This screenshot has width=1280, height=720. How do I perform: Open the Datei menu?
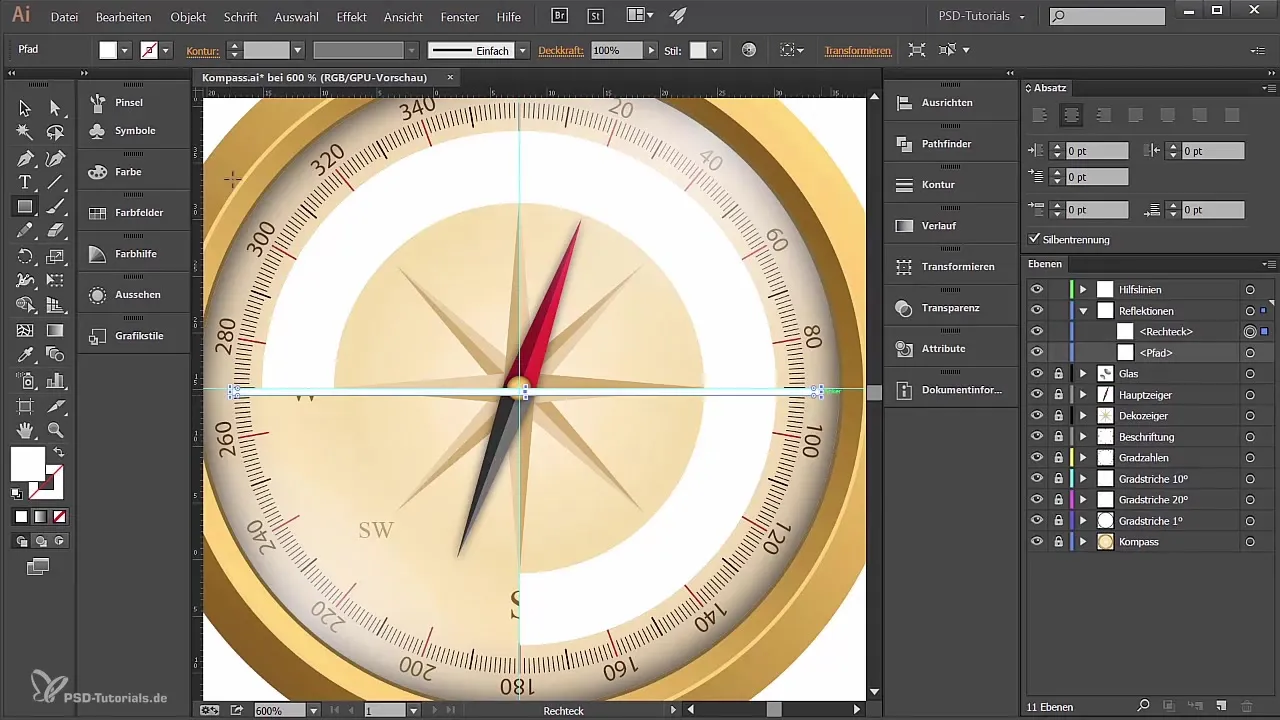pyautogui.click(x=64, y=17)
